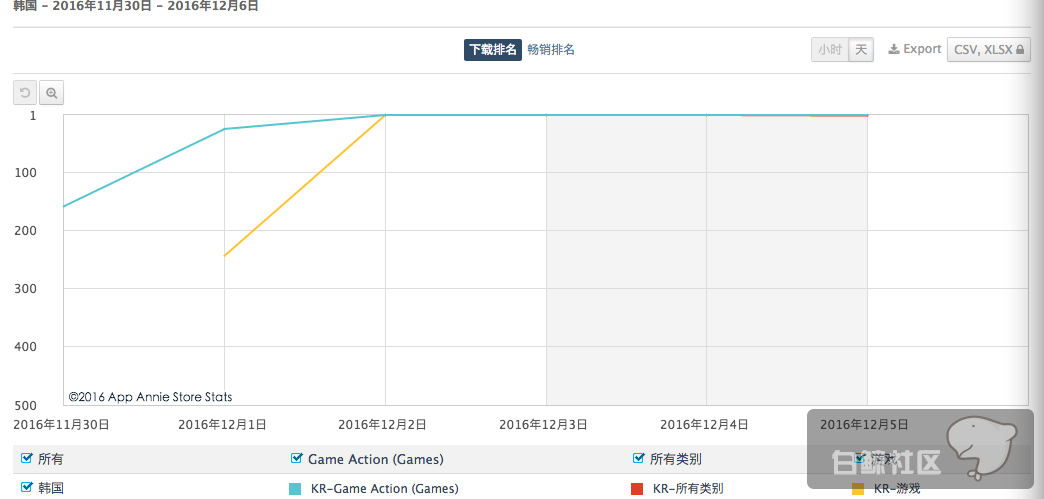Click the CSV, XLSX export button

click(989, 49)
